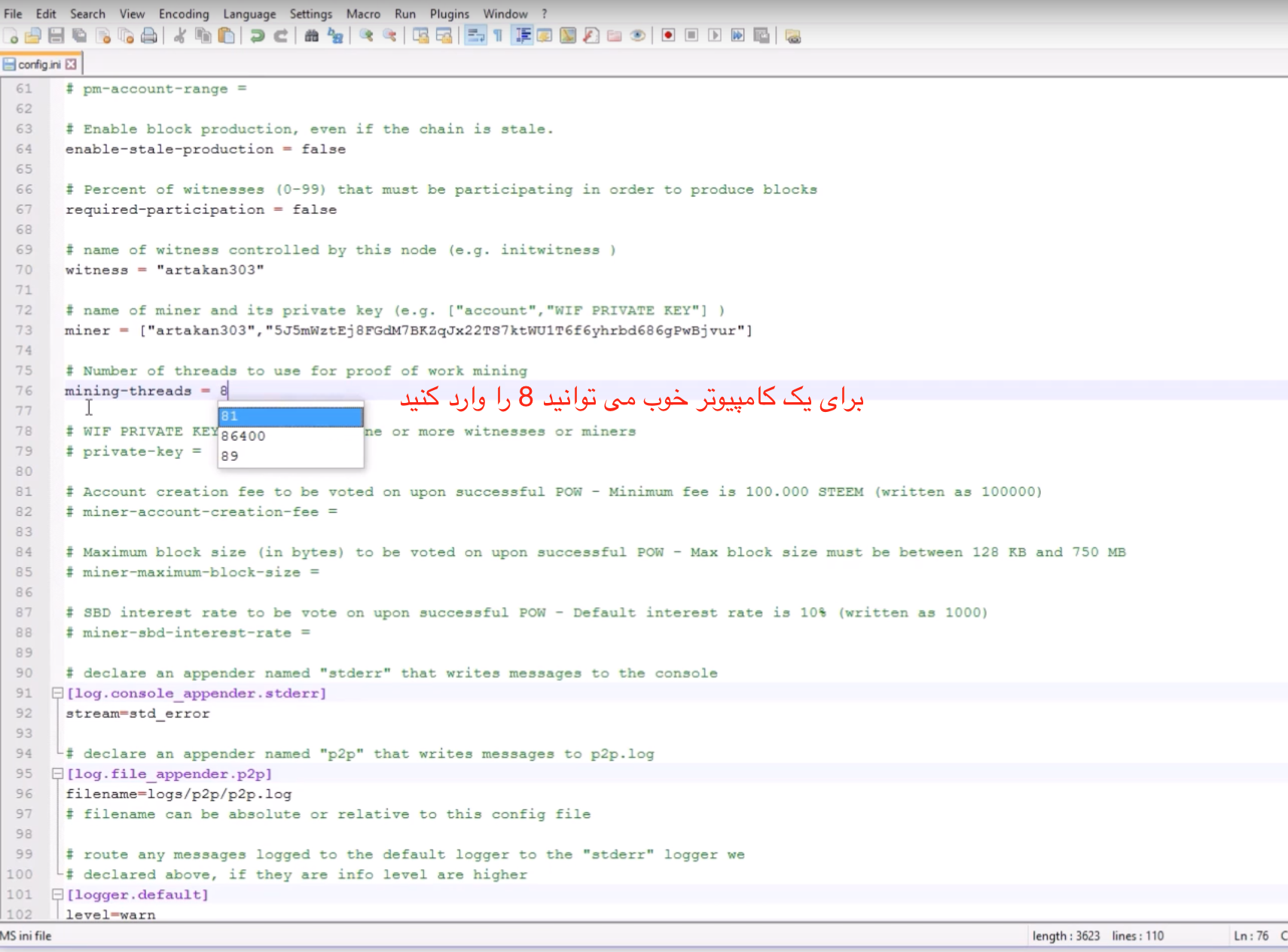Screen dimensions: 1288x952
Task: Click the Paste clipboard icon
Action: tap(226, 35)
